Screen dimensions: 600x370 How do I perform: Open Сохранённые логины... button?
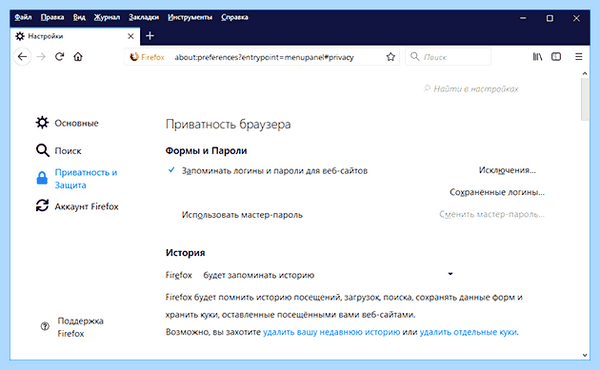tap(497, 192)
